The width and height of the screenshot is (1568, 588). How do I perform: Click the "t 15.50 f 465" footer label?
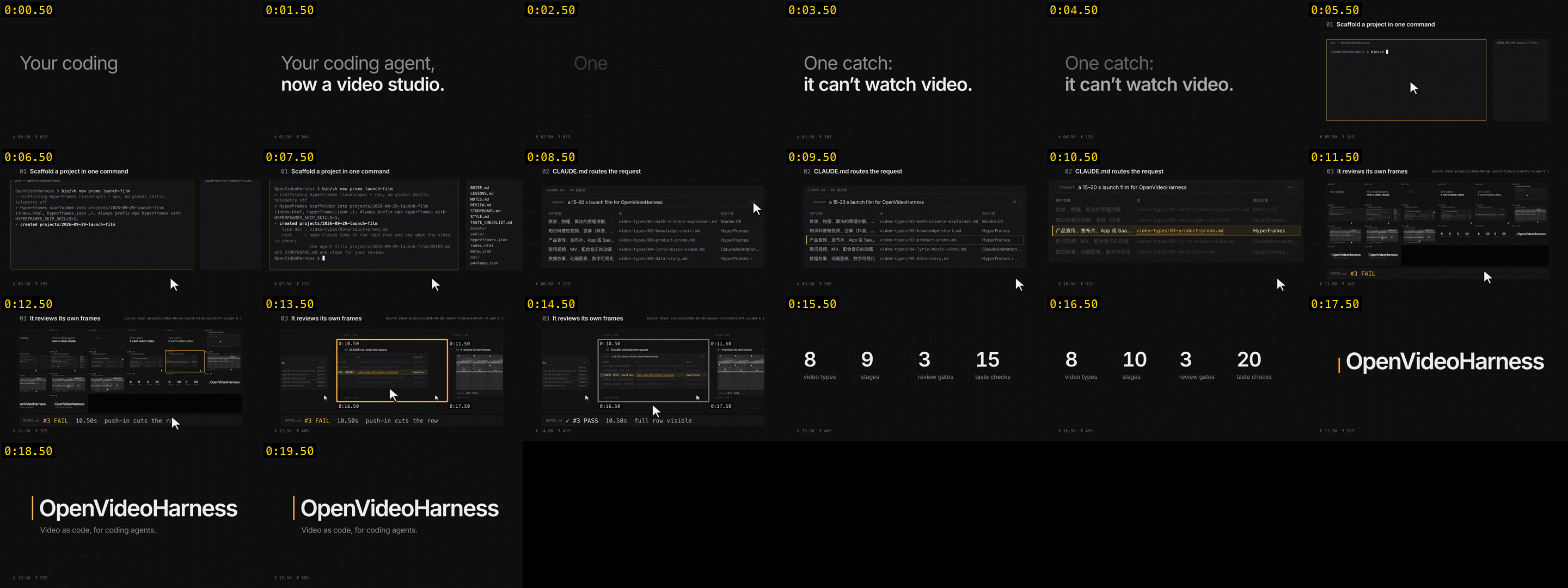click(x=814, y=431)
